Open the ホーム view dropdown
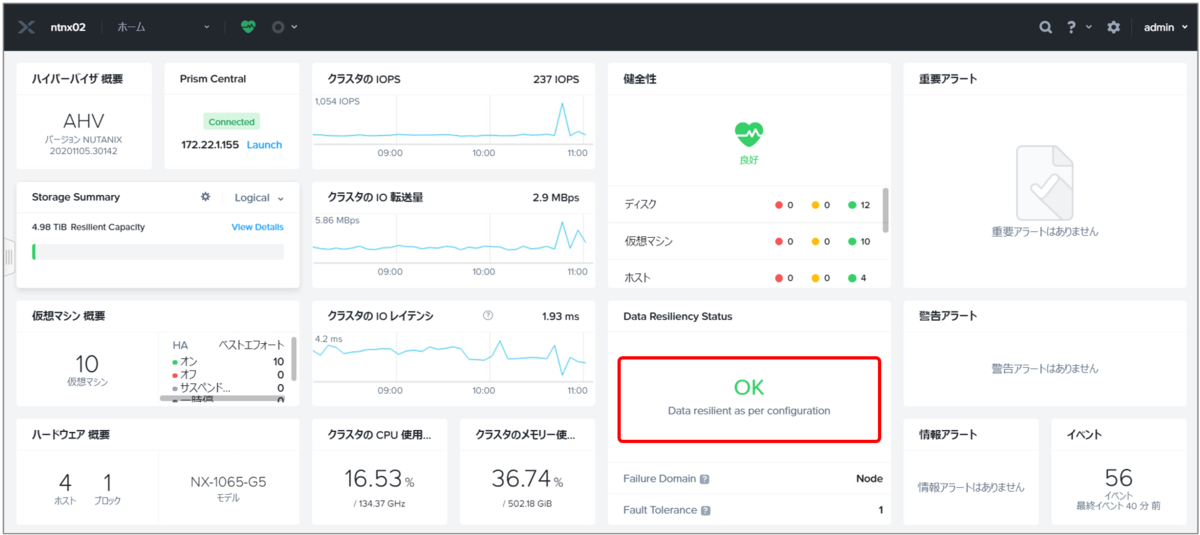 (x=163, y=27)
